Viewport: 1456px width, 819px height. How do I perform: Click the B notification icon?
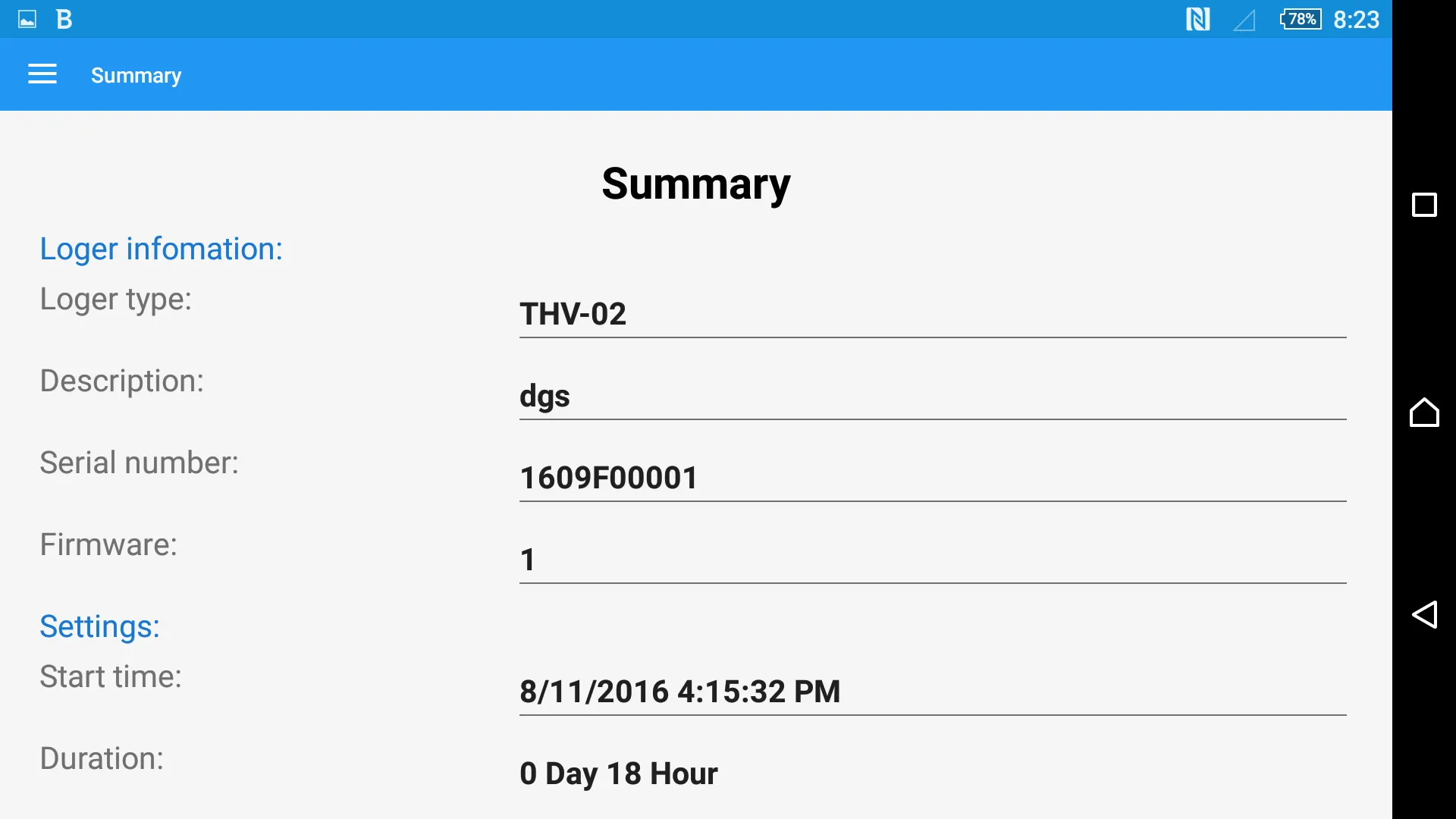tap(63, 18)
